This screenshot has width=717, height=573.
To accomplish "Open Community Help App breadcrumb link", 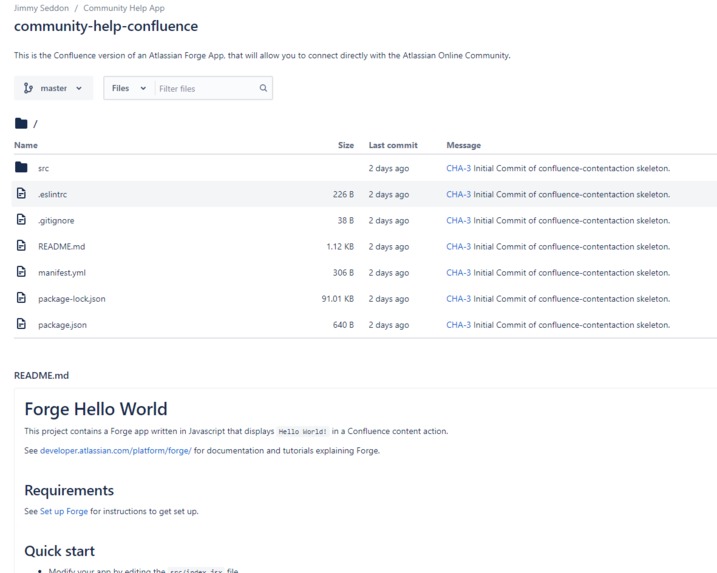I will [124, 8].
